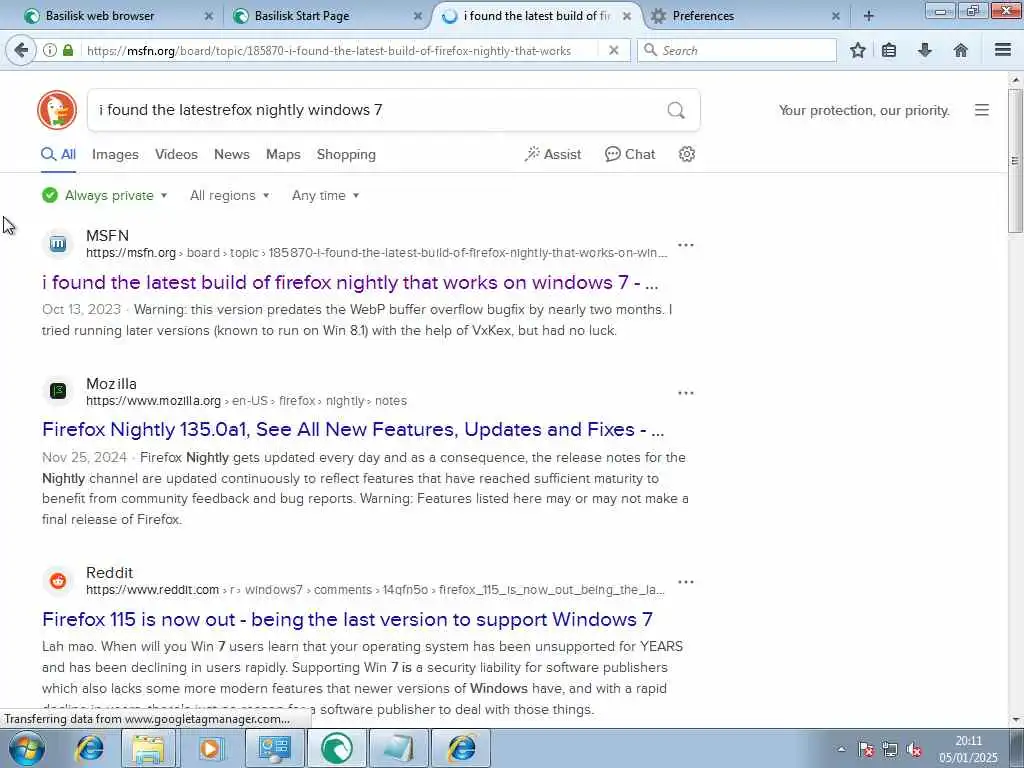Open MSFN firefox nightly result link

(x=350, y=282)
